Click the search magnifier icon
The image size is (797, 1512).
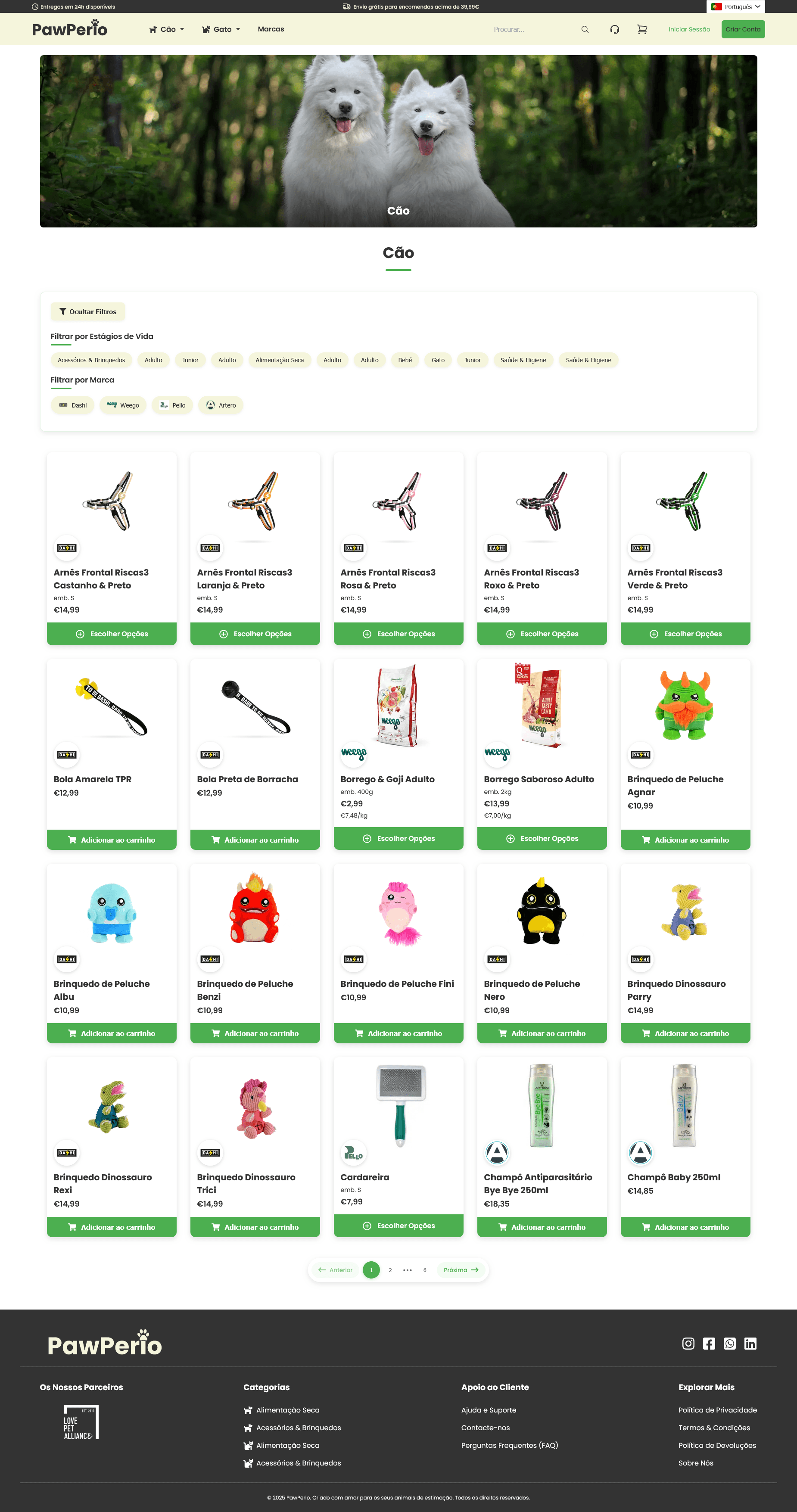point(585,29)
